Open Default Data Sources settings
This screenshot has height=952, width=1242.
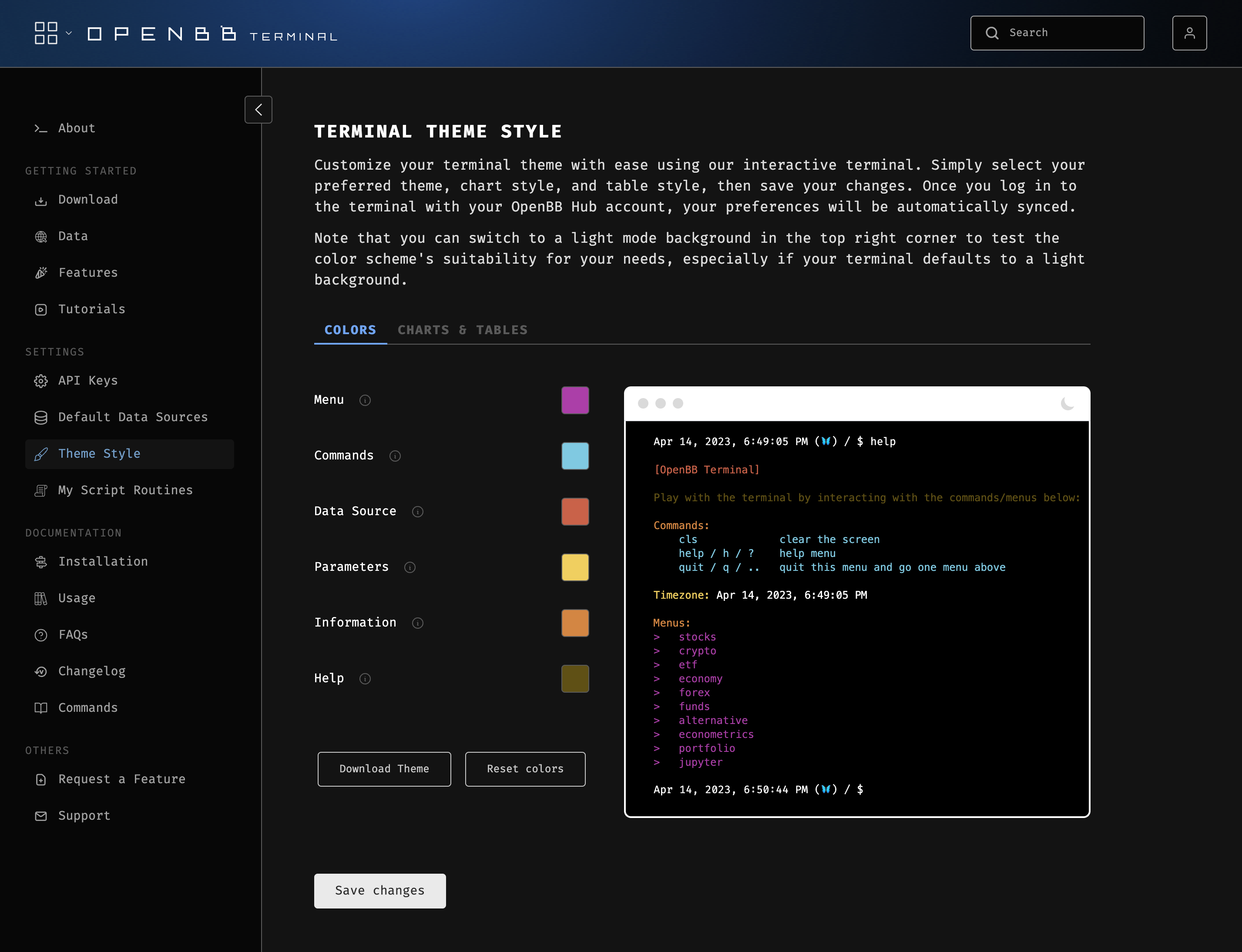[x=129, y=417]
